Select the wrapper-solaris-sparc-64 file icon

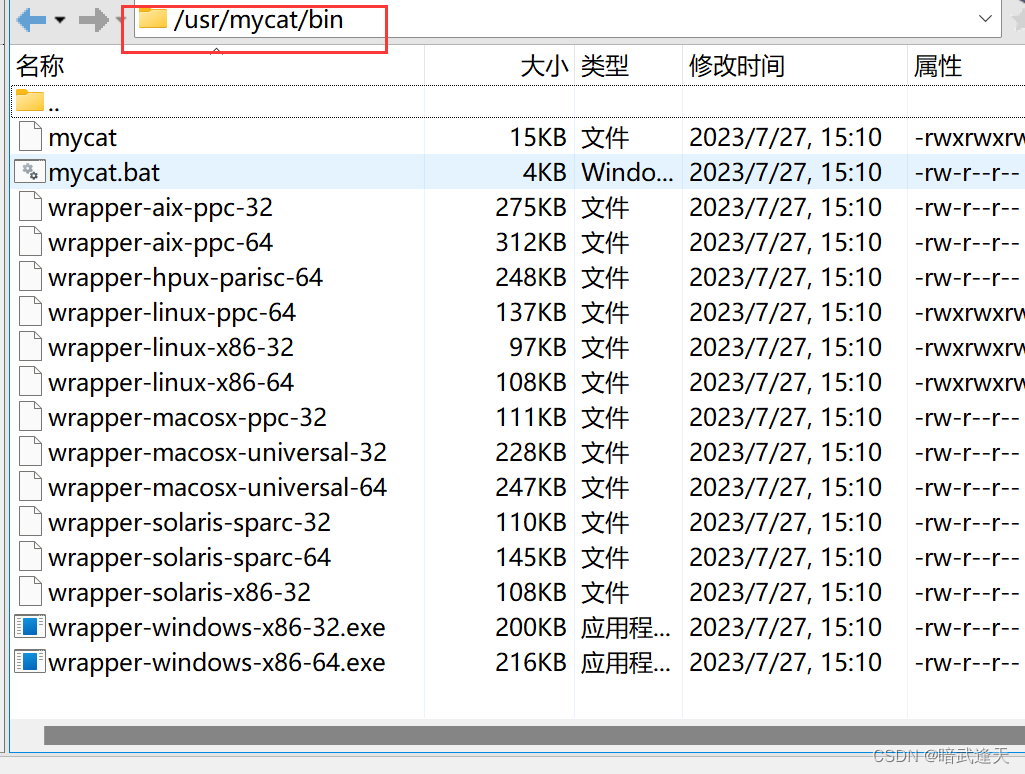coord(30,556)
